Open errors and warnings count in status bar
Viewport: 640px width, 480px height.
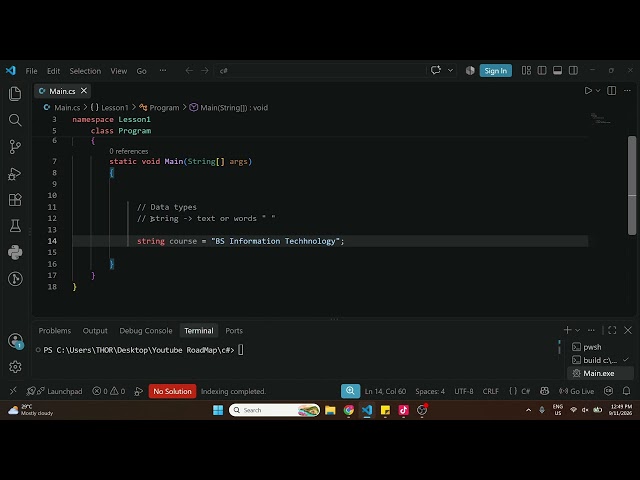click(x=109, y=391)
